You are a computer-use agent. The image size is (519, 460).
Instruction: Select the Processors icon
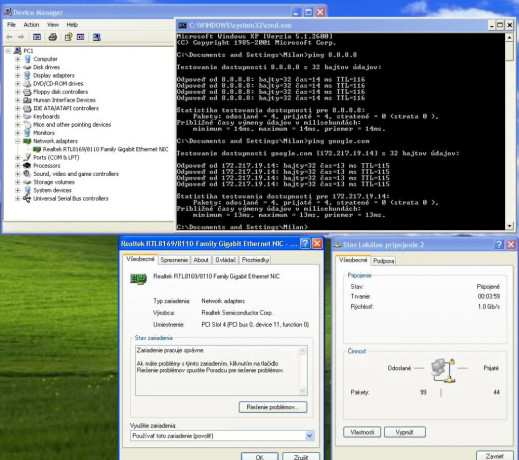point(27,166)
